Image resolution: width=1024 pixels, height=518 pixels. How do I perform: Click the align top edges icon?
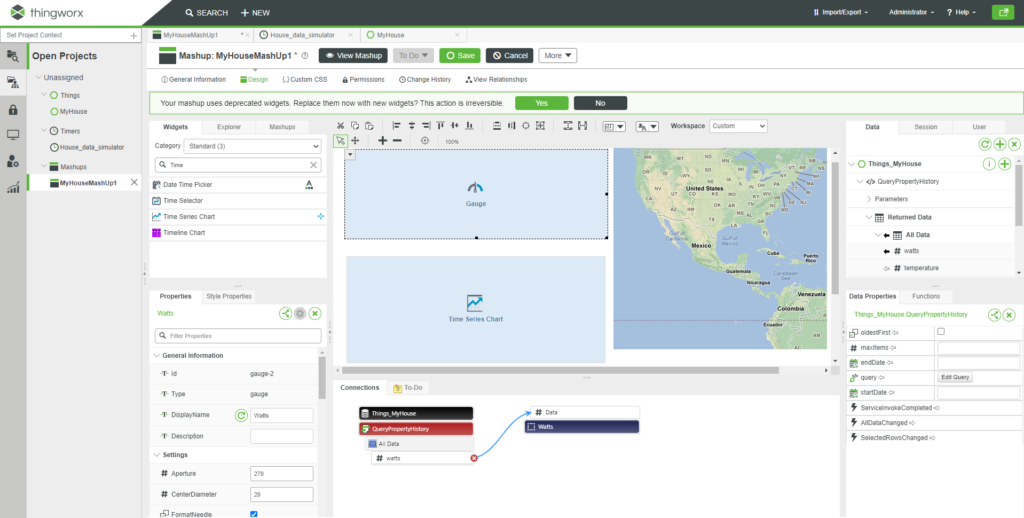[x=440, y=126]
